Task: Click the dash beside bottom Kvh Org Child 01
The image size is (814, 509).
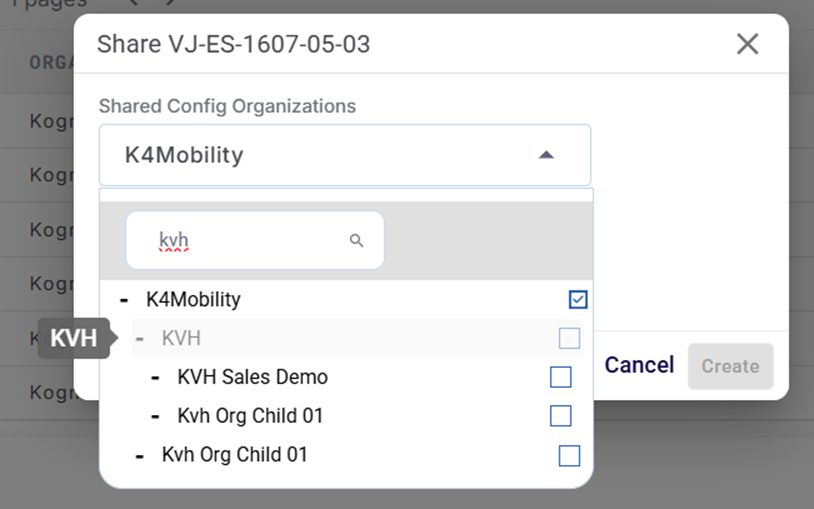Action: (x=140, y=455)
